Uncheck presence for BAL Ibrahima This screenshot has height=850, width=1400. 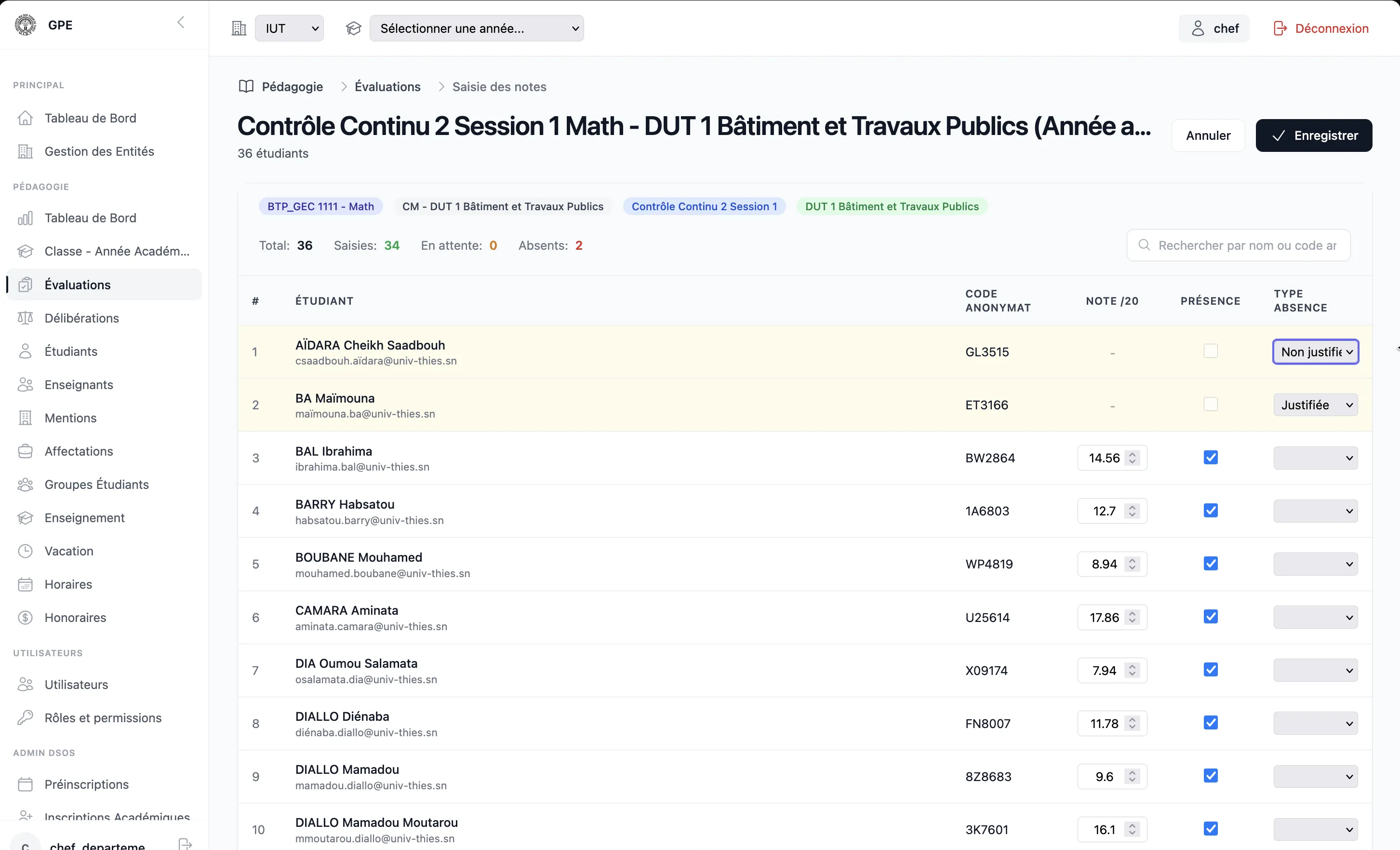click(1210, 457)
